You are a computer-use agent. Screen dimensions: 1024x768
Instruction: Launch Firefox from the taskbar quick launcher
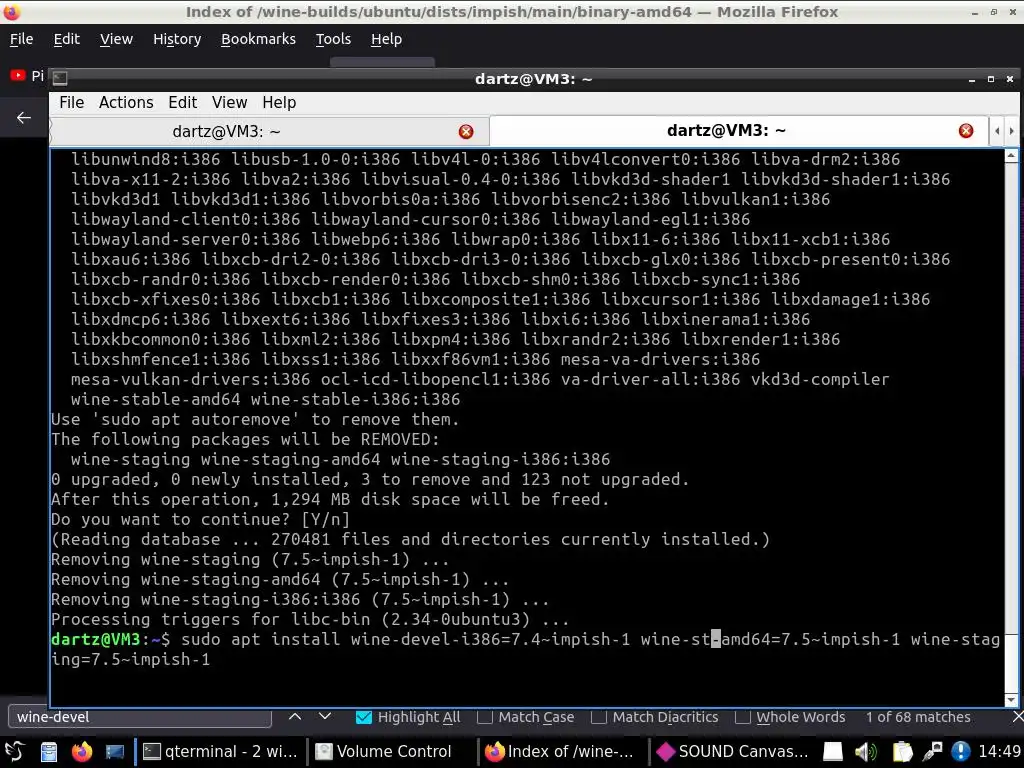[x=82, y=752]
